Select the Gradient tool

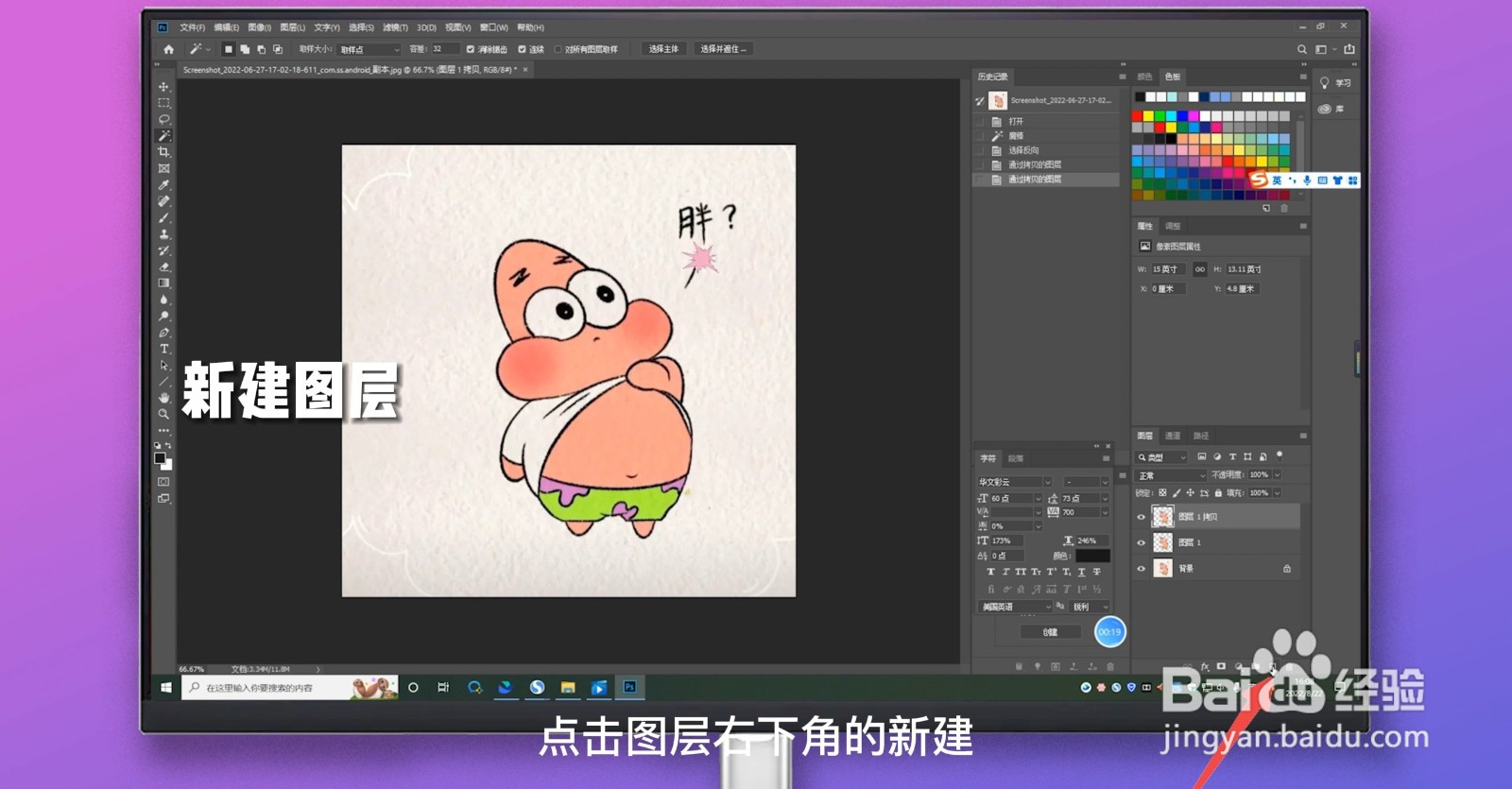(x=163, y=283)
